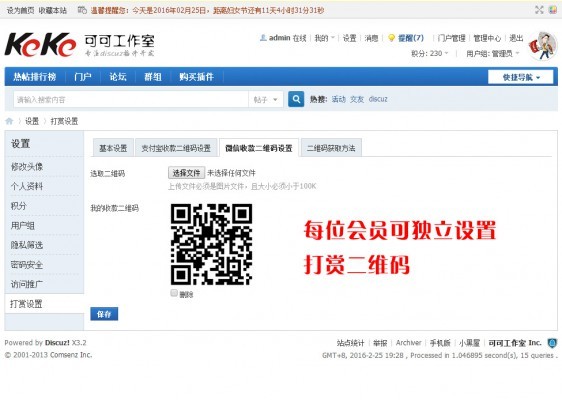
Task: Click the 站点统计 footer link
Action: [x=350, y=343]
